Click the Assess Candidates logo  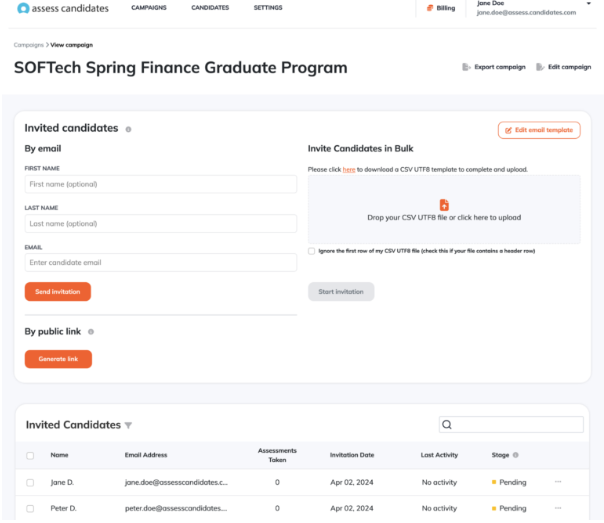click(x=63, y=8)
